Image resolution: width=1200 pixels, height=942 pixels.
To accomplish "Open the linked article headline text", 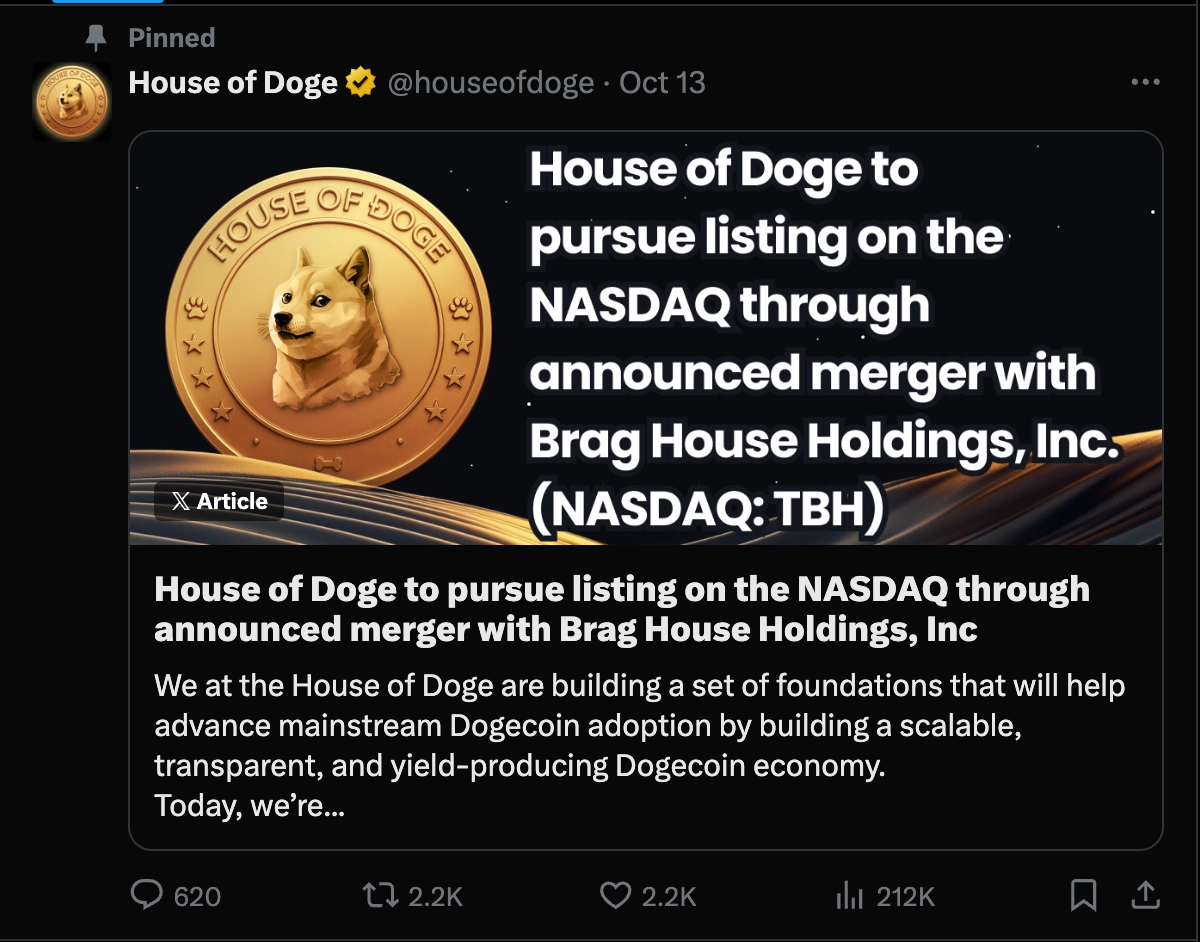I will pyautogui.click(x=620, y=608).
